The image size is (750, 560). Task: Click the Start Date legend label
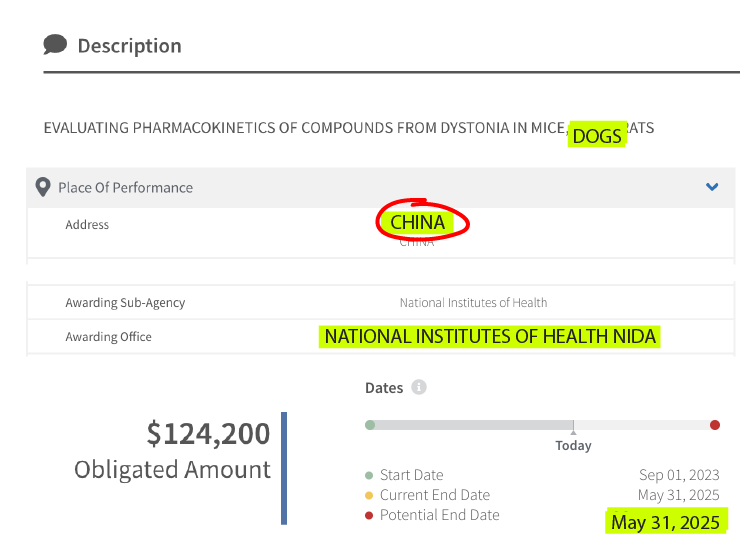click(x=411, y=475)
